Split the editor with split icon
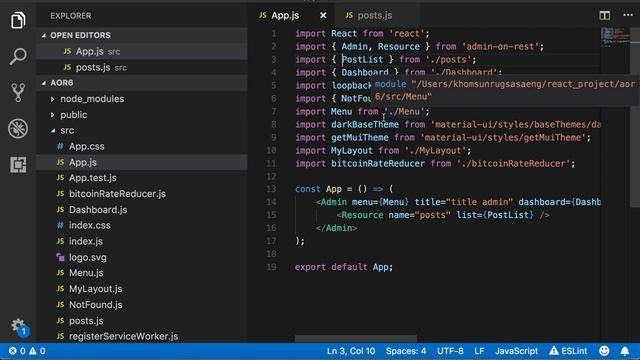 tap(604, 16)
